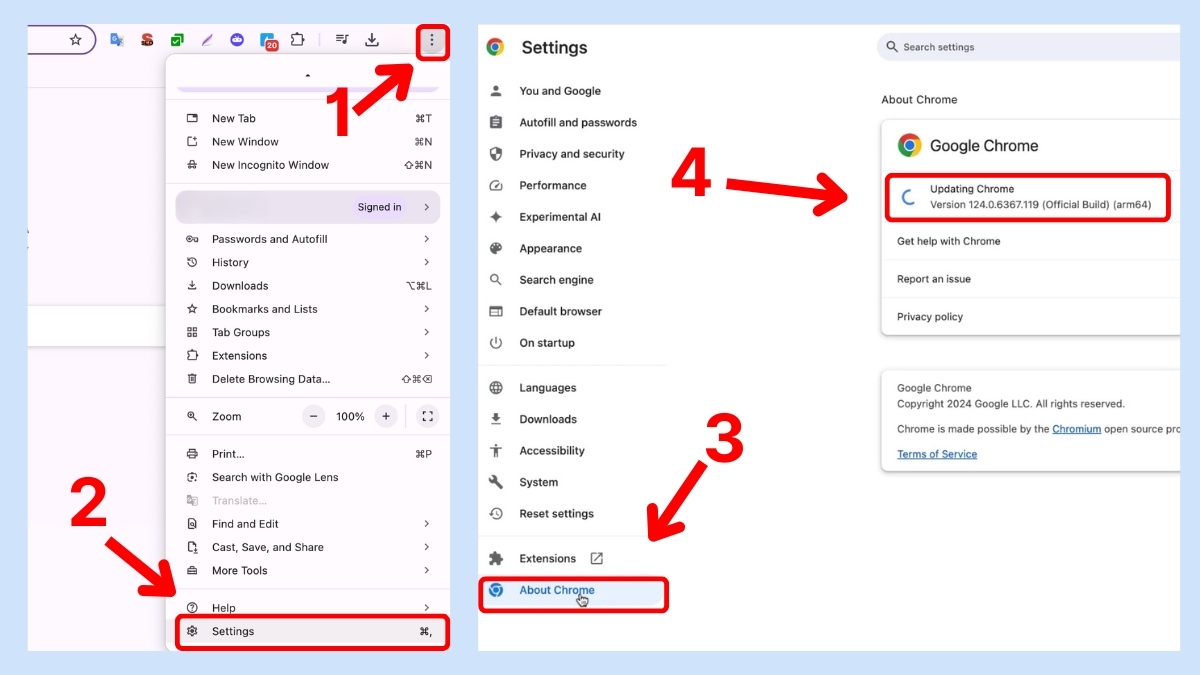Select Print… from the Chrome menu
This screenshot has width=1200, height=675.
[308, 454]
